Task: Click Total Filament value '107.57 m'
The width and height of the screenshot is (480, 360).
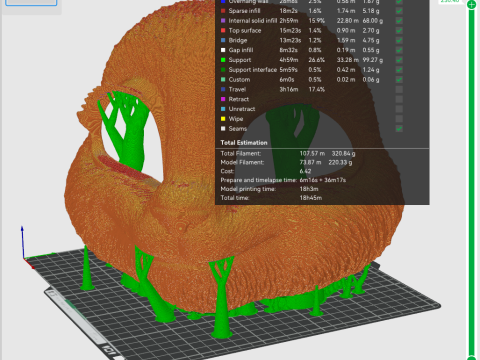Action: pos(312,154)
